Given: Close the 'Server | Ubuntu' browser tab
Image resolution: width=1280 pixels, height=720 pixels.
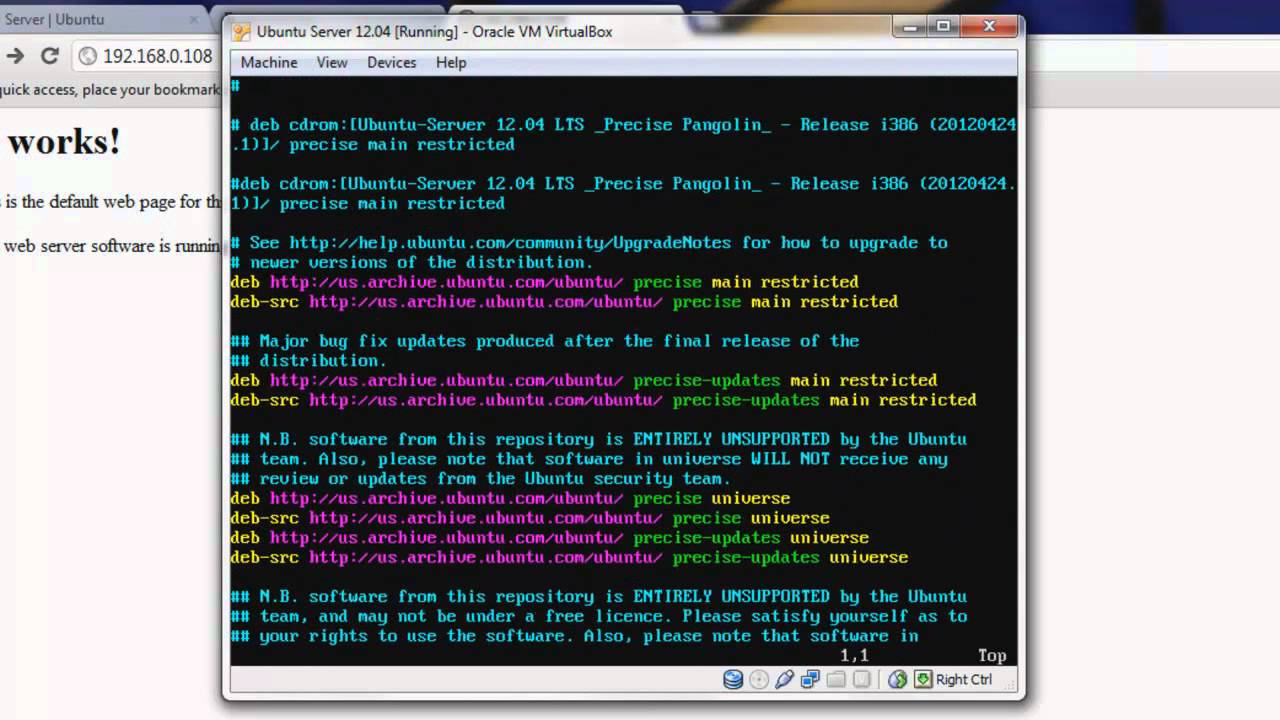Looking at the screenshot, I should (x=195, y=19).
